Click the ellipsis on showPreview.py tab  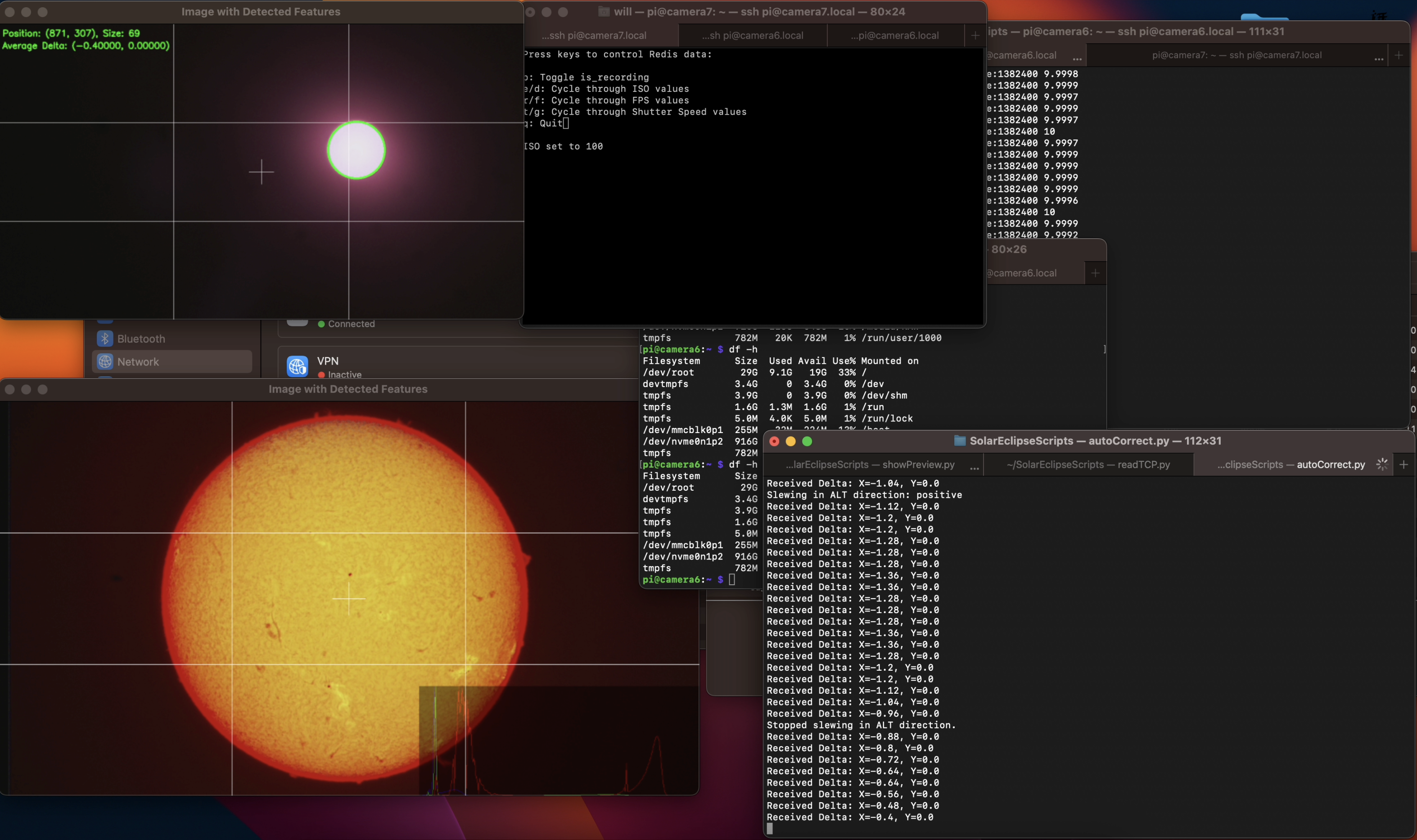coord(974,466)
